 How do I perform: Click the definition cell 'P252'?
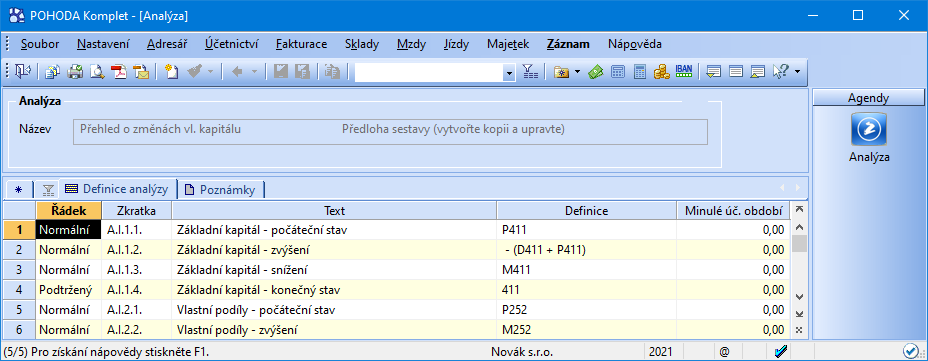[587, 311]
